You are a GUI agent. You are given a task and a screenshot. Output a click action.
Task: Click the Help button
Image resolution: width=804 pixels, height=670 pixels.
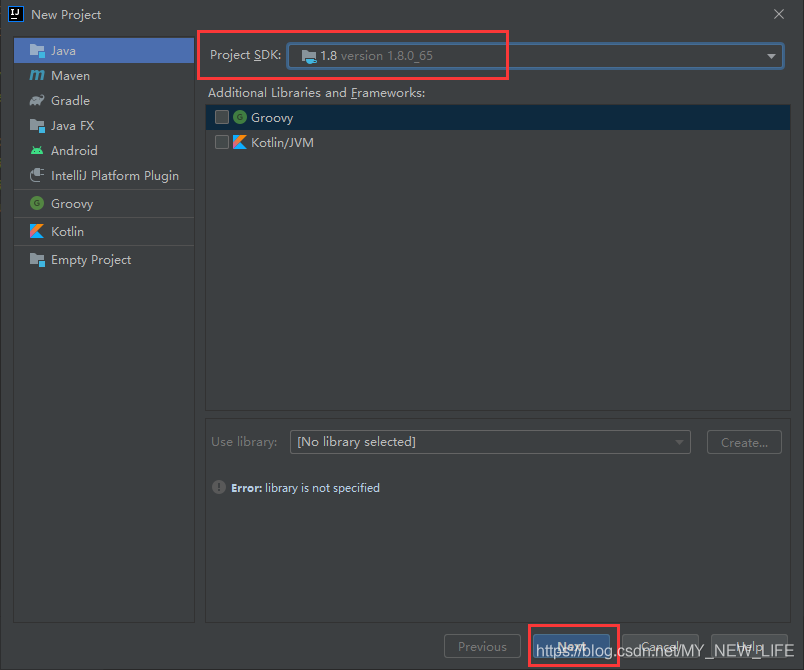pyautogui.click(x=749, y=646)
